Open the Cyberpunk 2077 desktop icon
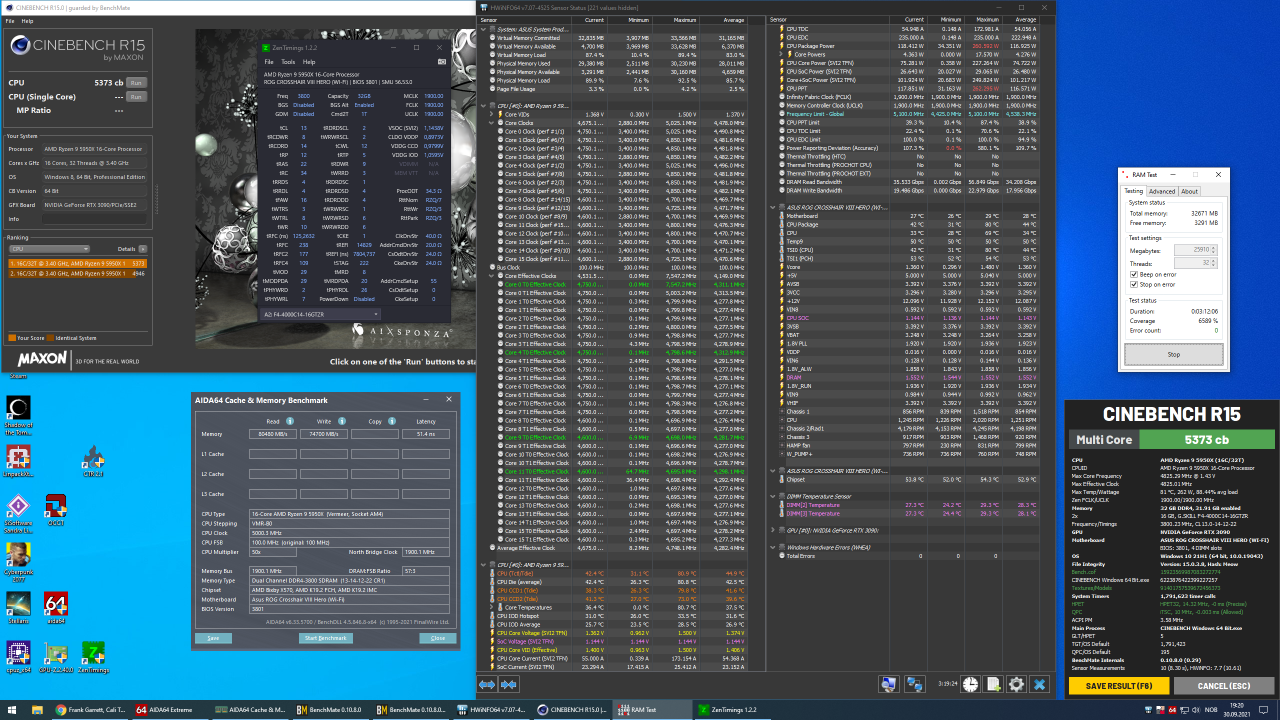The width and height of the screenshot is (1280, 720). point(17,557)
